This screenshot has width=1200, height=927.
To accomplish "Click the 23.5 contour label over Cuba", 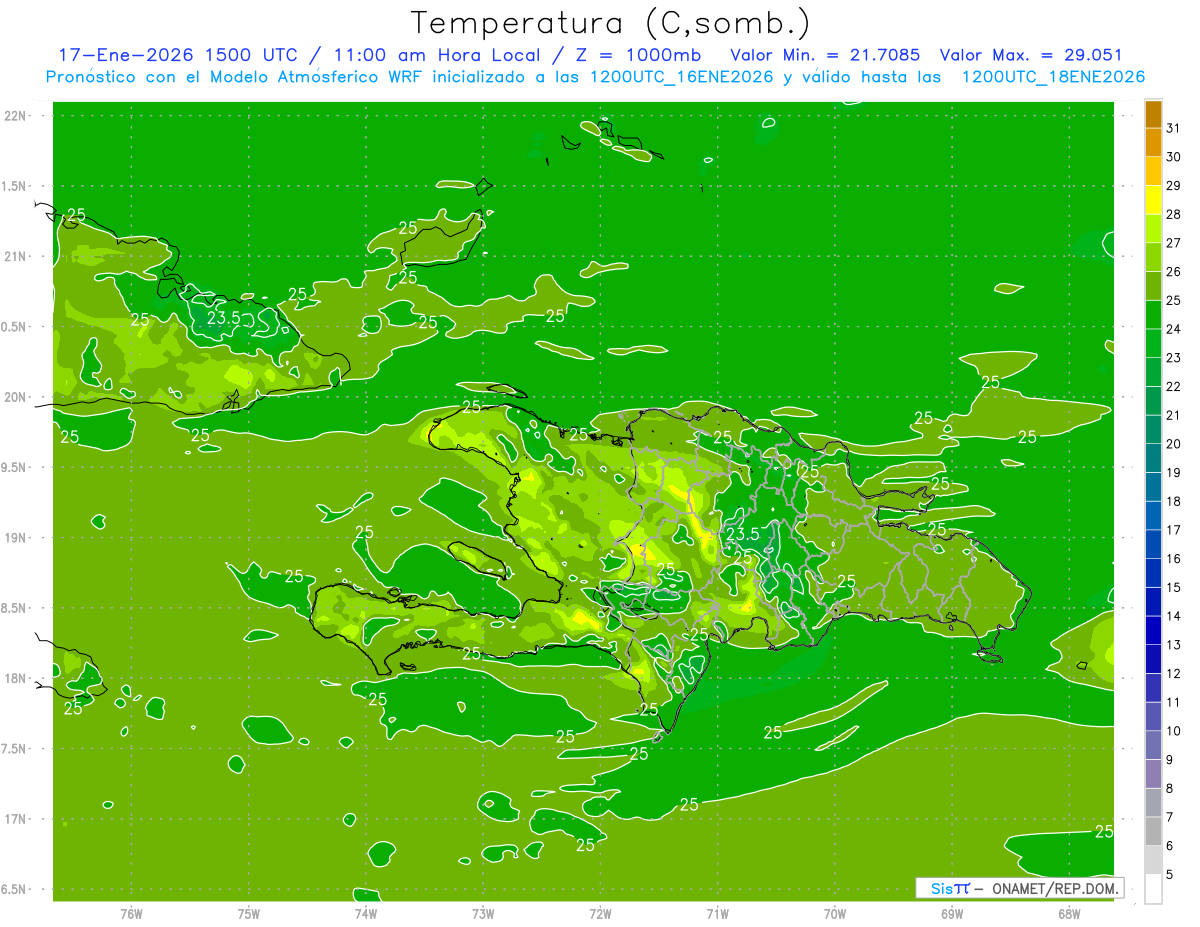I will click(223, 318).
